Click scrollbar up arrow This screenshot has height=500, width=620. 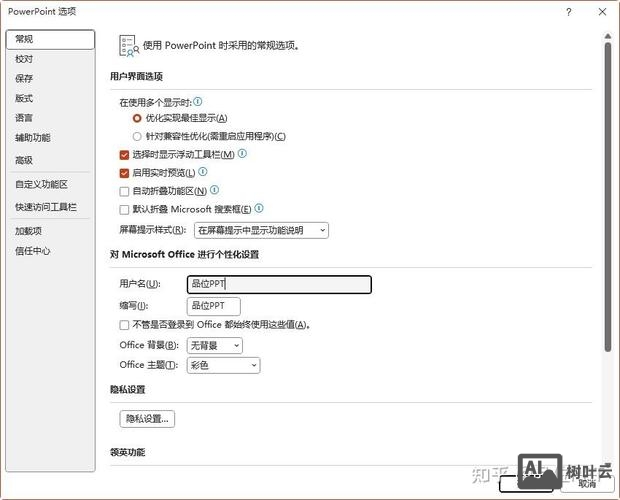coord(608,36)
